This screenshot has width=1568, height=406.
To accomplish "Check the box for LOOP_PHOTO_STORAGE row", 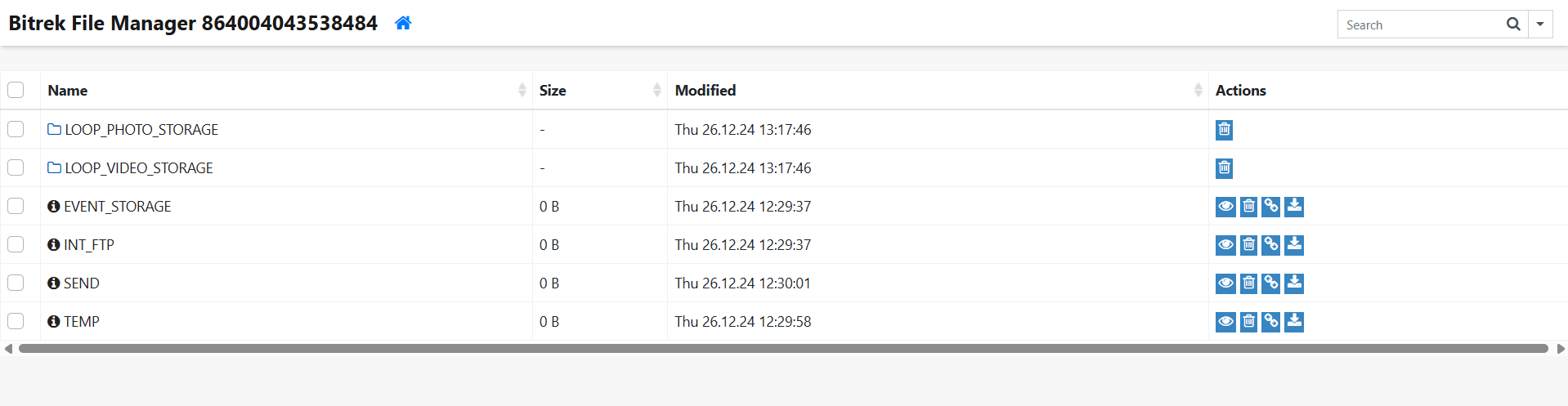I will (16, 129).
